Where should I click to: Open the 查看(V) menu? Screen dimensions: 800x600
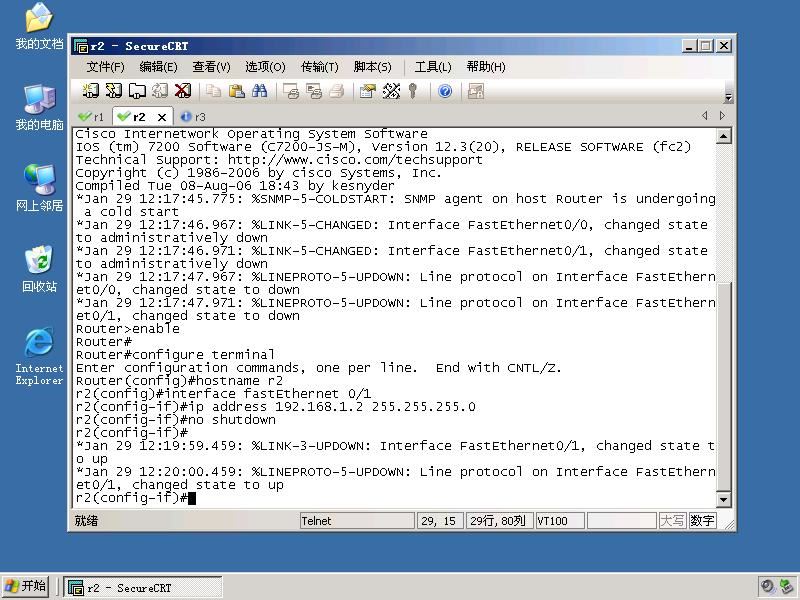point(211,67)
